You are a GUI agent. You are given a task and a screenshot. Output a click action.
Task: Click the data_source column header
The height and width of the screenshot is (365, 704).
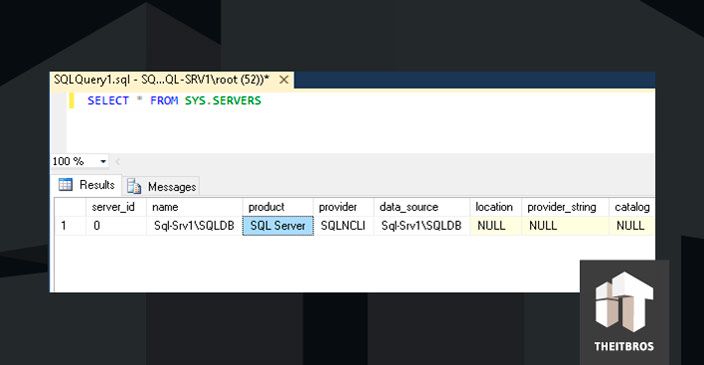422,207
